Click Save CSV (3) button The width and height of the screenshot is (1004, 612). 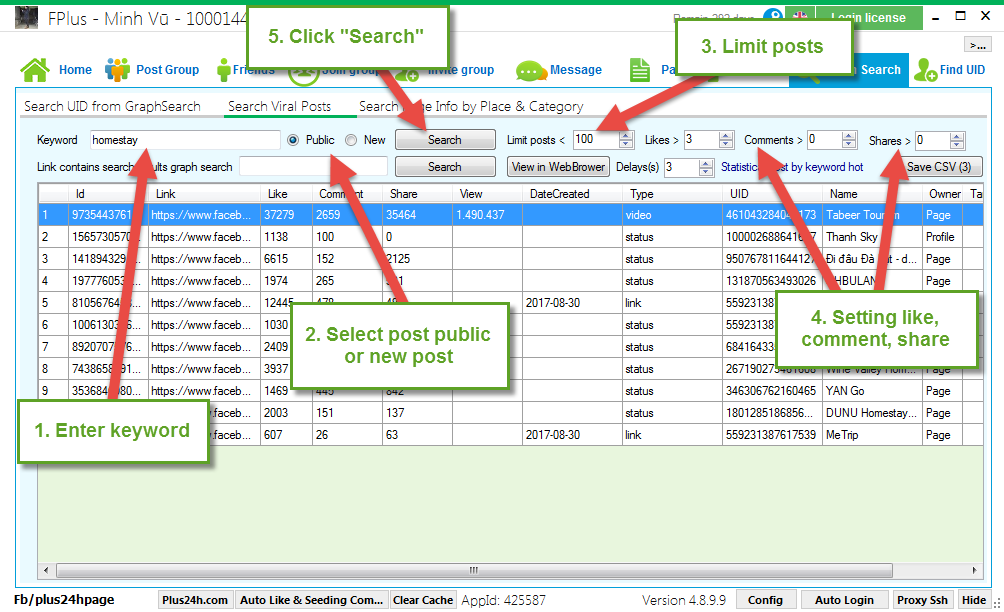tap(939, 166)
